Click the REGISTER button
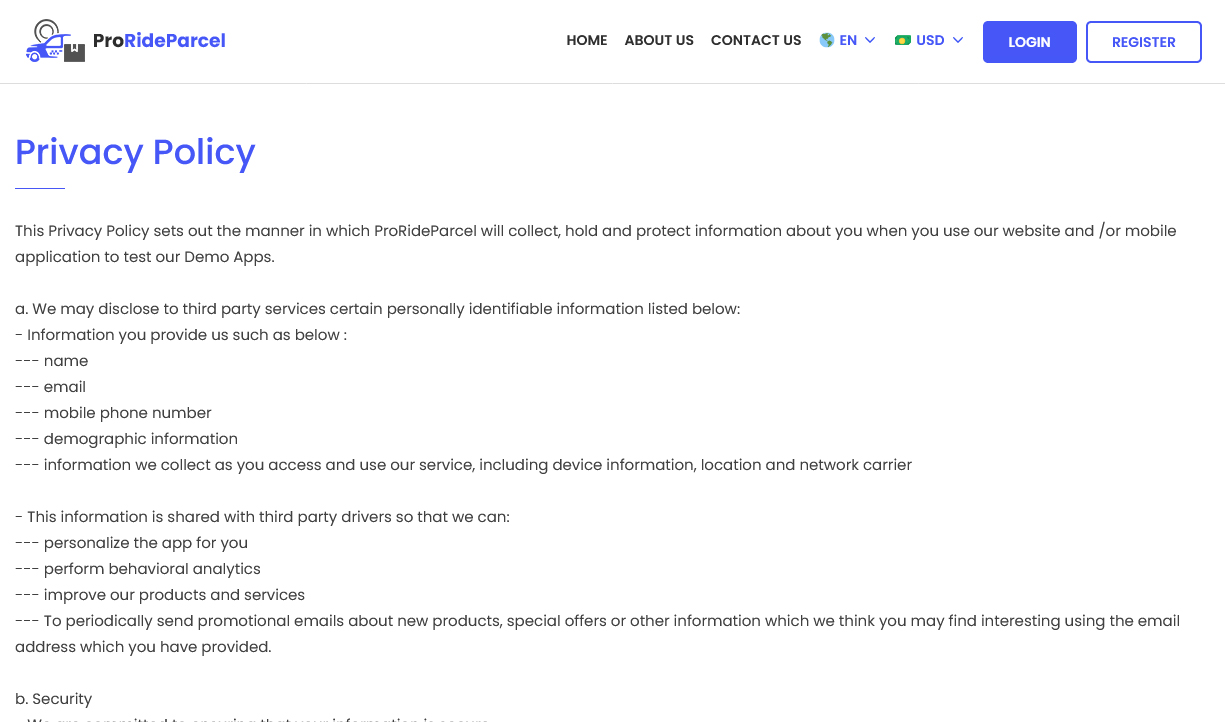The height and width of the screenshot is (722, 1225). [1144, 42]
